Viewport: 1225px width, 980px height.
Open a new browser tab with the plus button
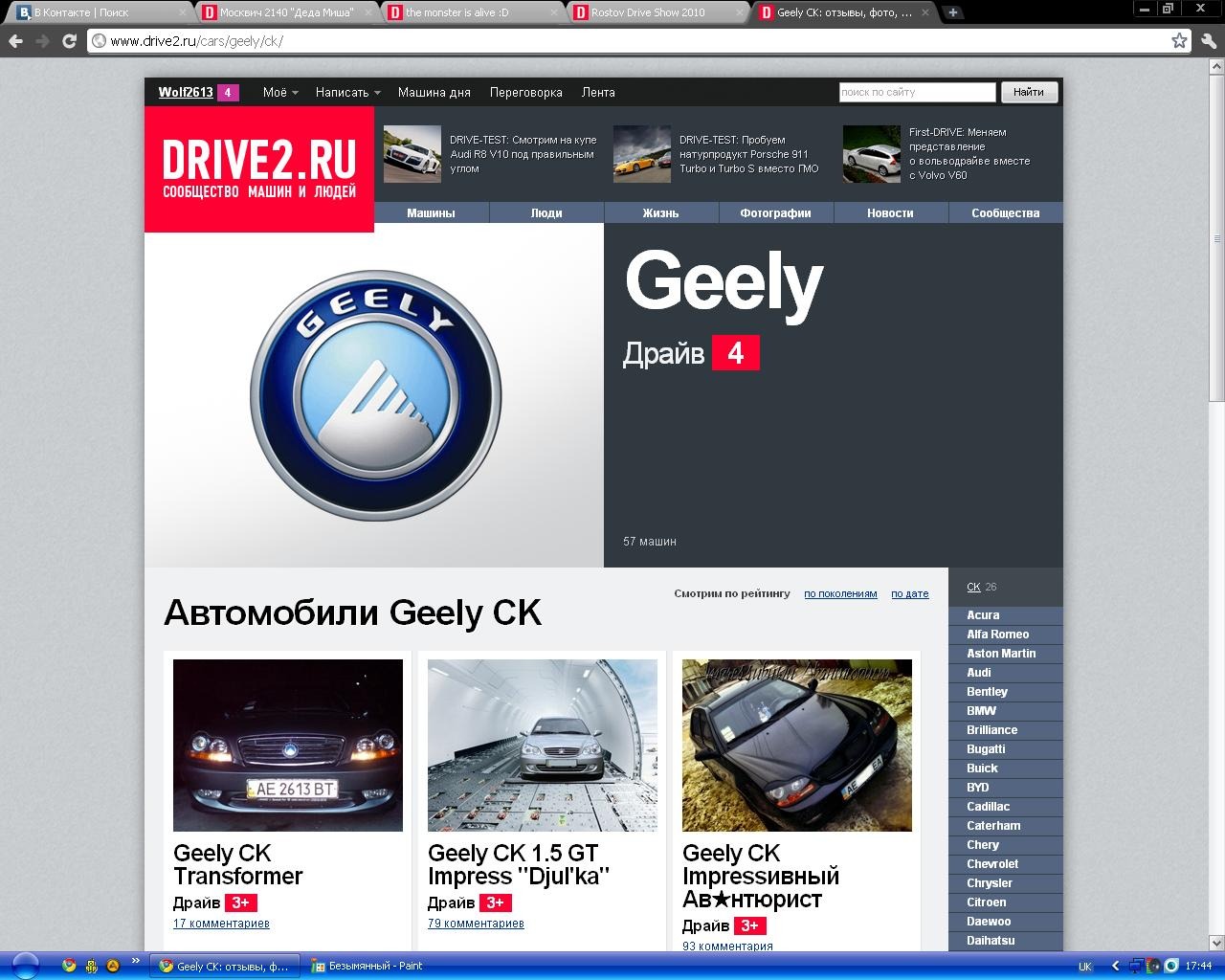(953, 12)
